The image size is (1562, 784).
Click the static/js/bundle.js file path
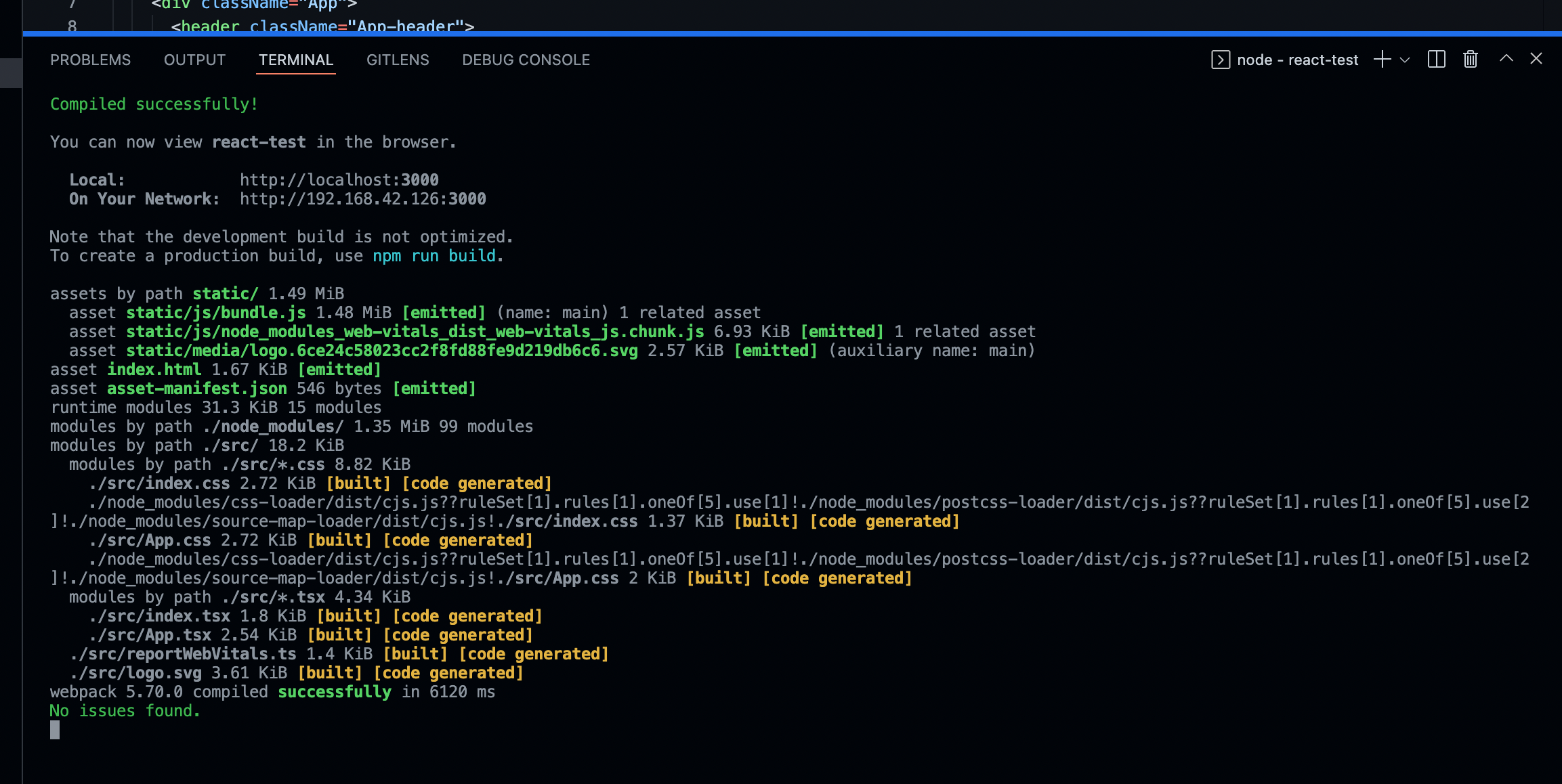215,313
